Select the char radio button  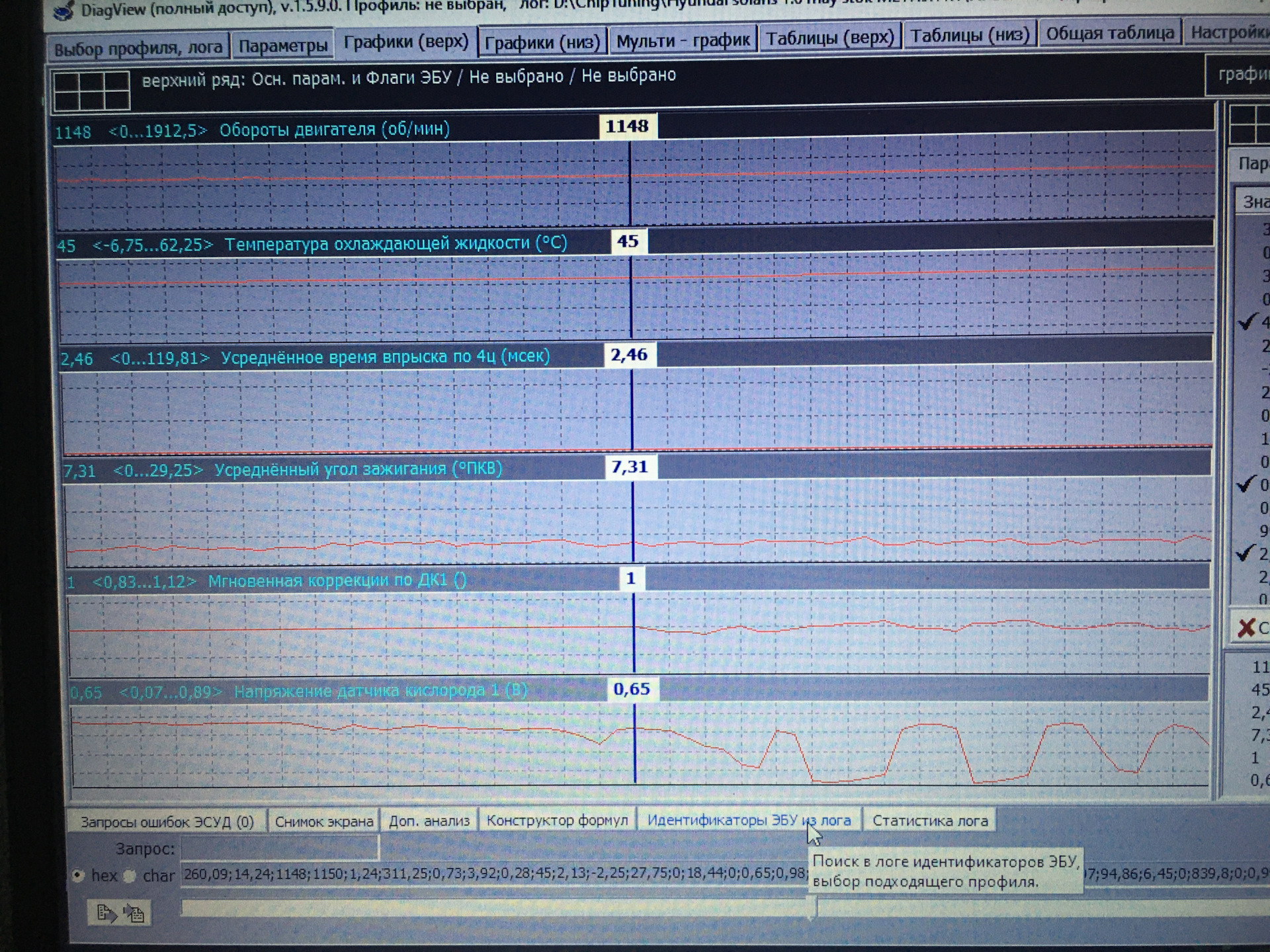pos(130,875)
